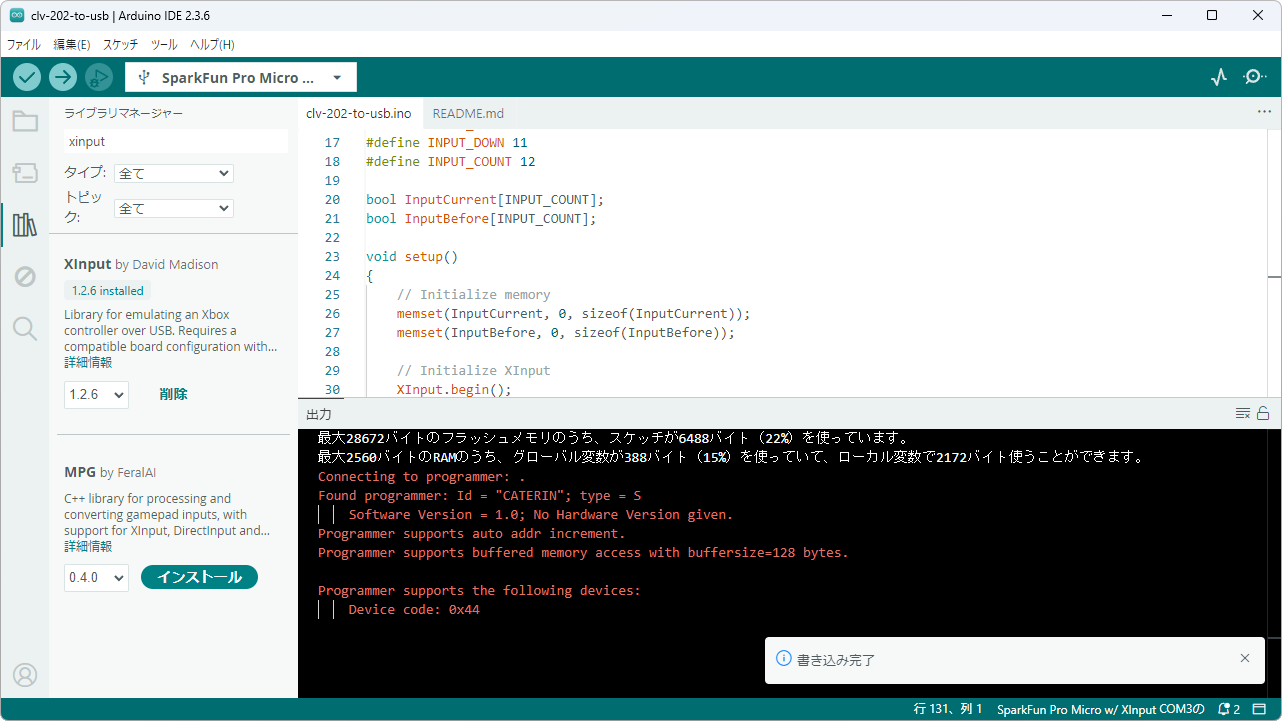Click the Verify sketch checkmark button
Viewport: 1282px width, 721px height.
[x=27, y=77]
